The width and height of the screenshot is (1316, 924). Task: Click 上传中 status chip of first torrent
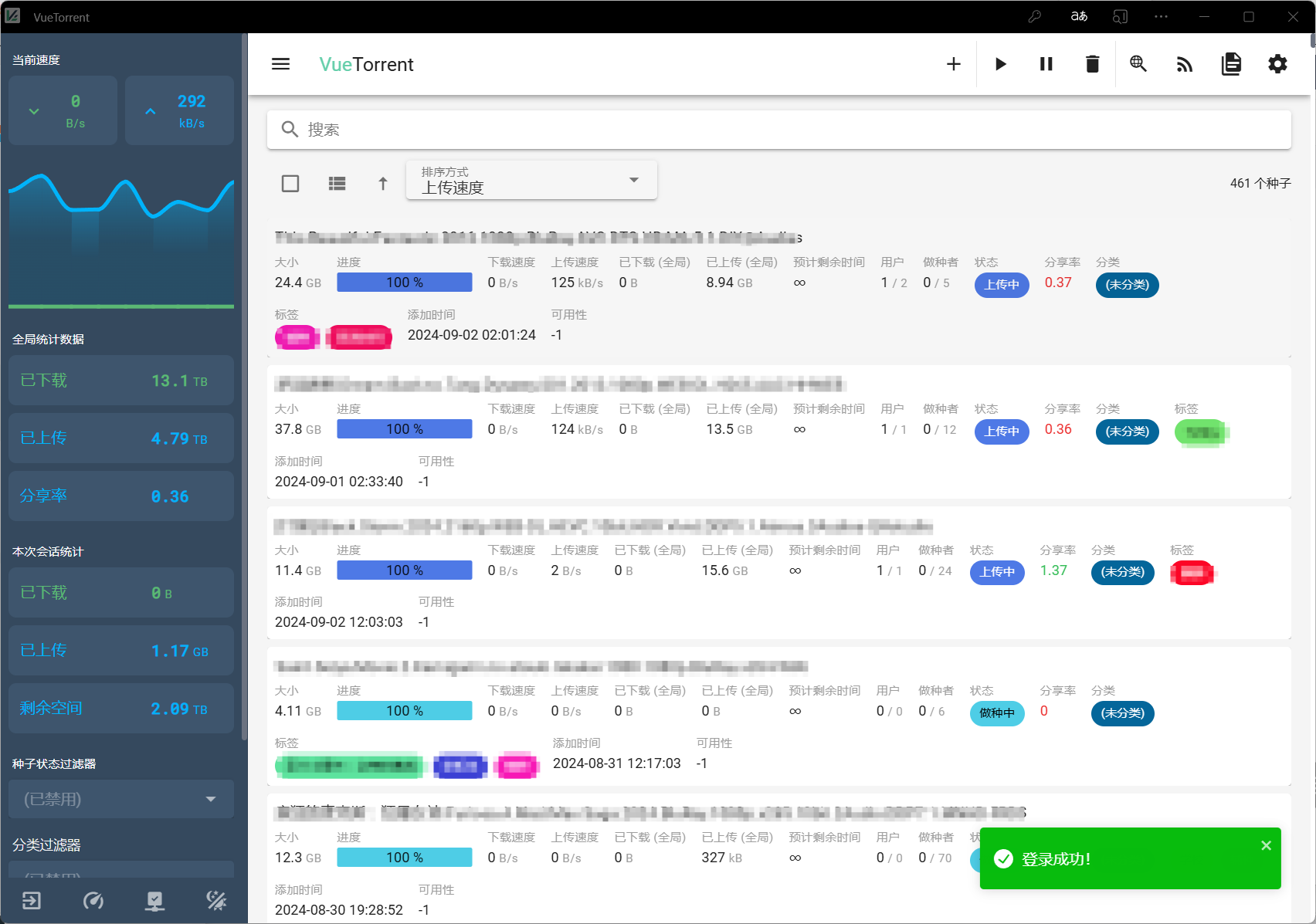tap(1002, 285)
